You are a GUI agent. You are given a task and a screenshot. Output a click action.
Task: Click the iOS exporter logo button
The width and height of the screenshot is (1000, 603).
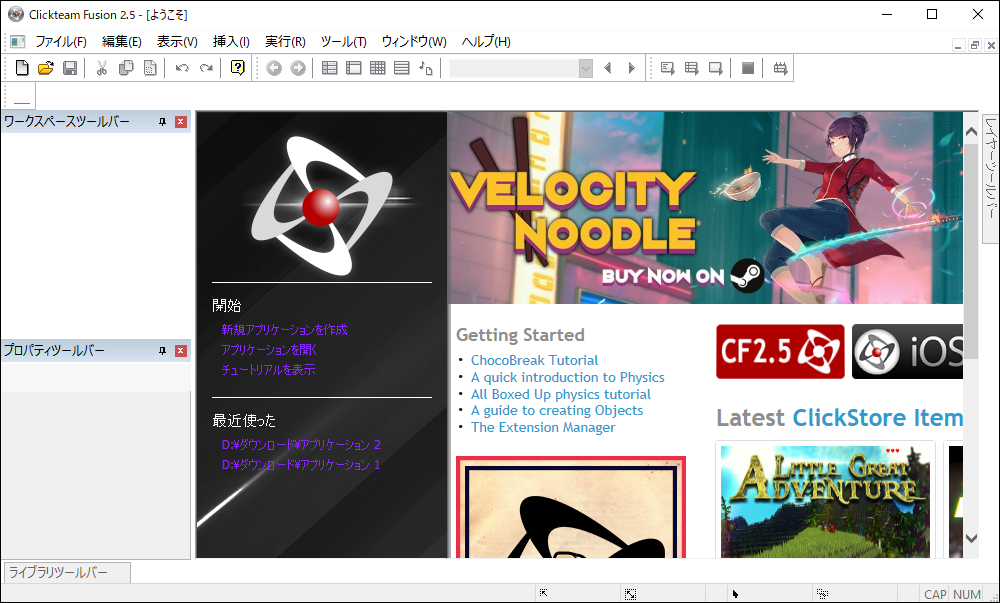tap(908, 352)
